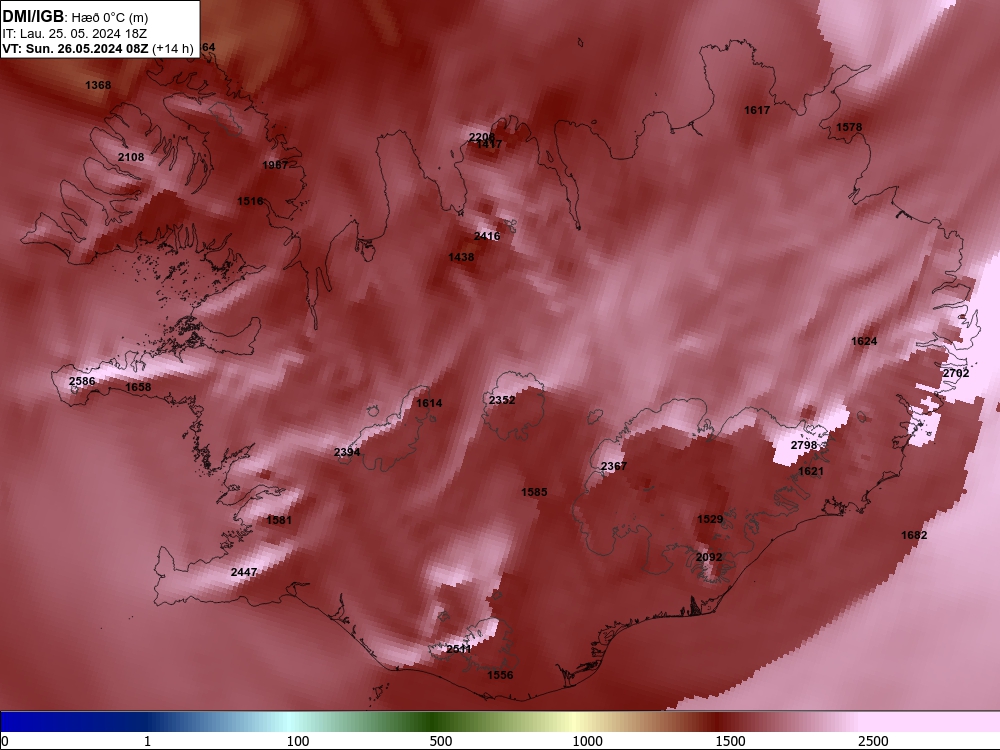Click the 1438 height label
Viewport: 1000px width, 750px height.
461,257
